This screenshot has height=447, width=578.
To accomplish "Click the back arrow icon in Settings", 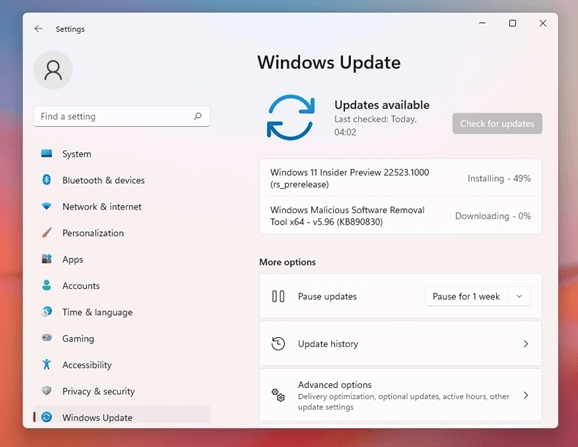I will (x=38, y=29).
